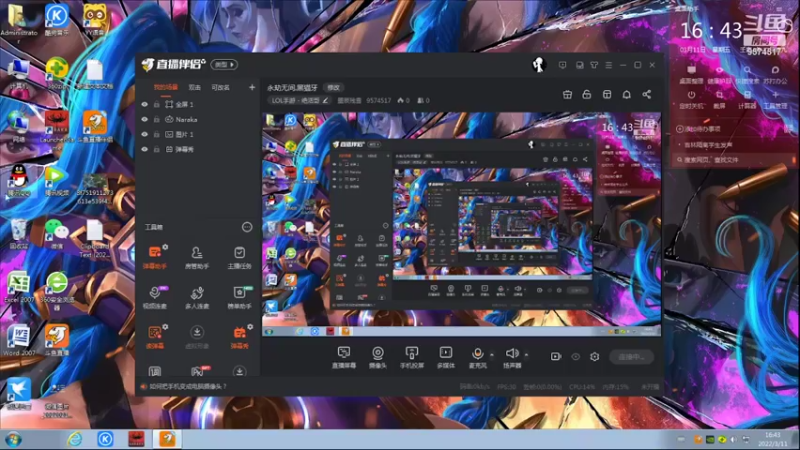Viewport: 800px width, 450px height.
Task: Toggle lock on Naraka layer
Action: tap(157, 119)
